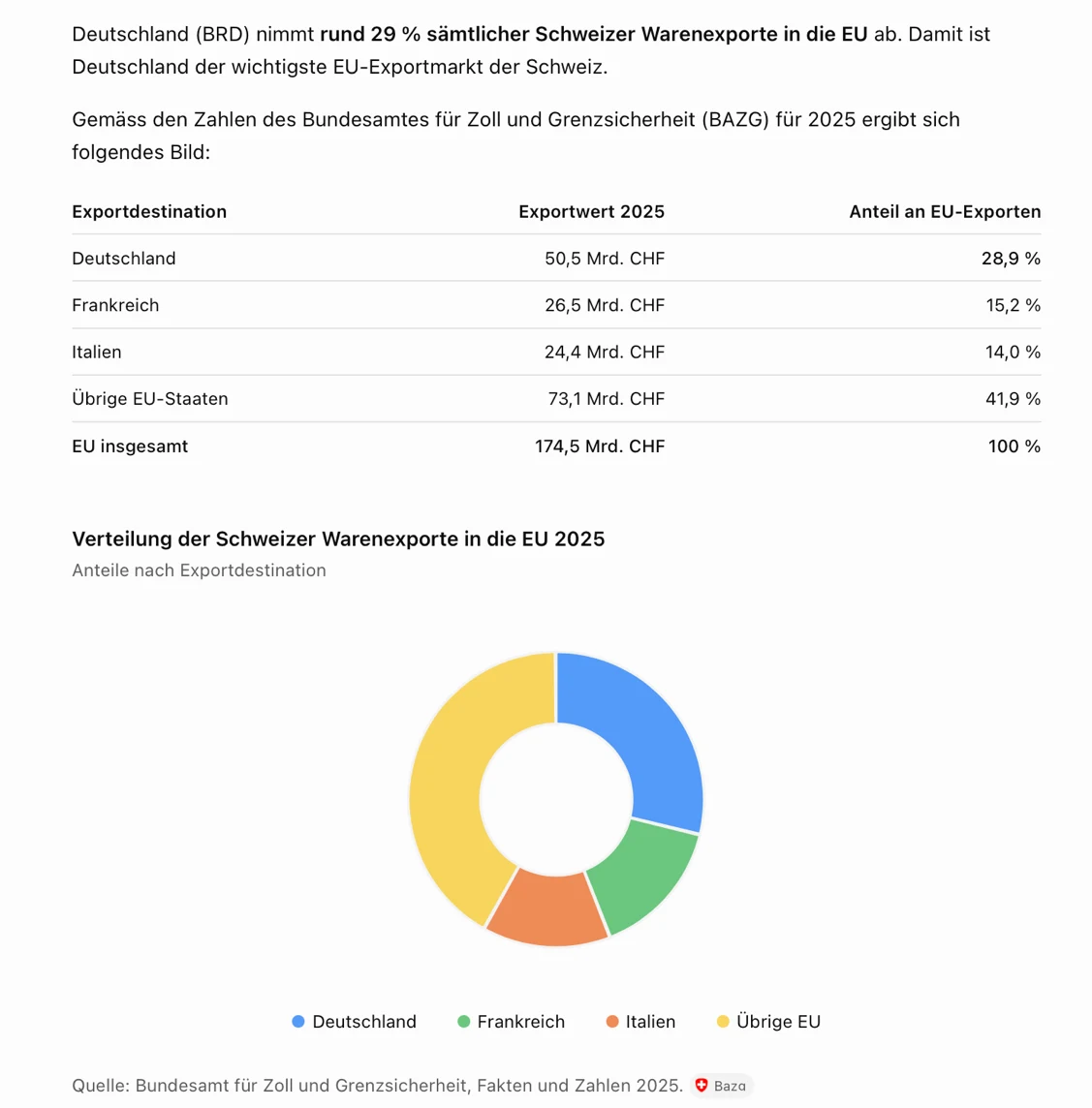Toggle Italien legend entry
1092x1108 pixels.
pyautogui.click(x=640, y=1022)
